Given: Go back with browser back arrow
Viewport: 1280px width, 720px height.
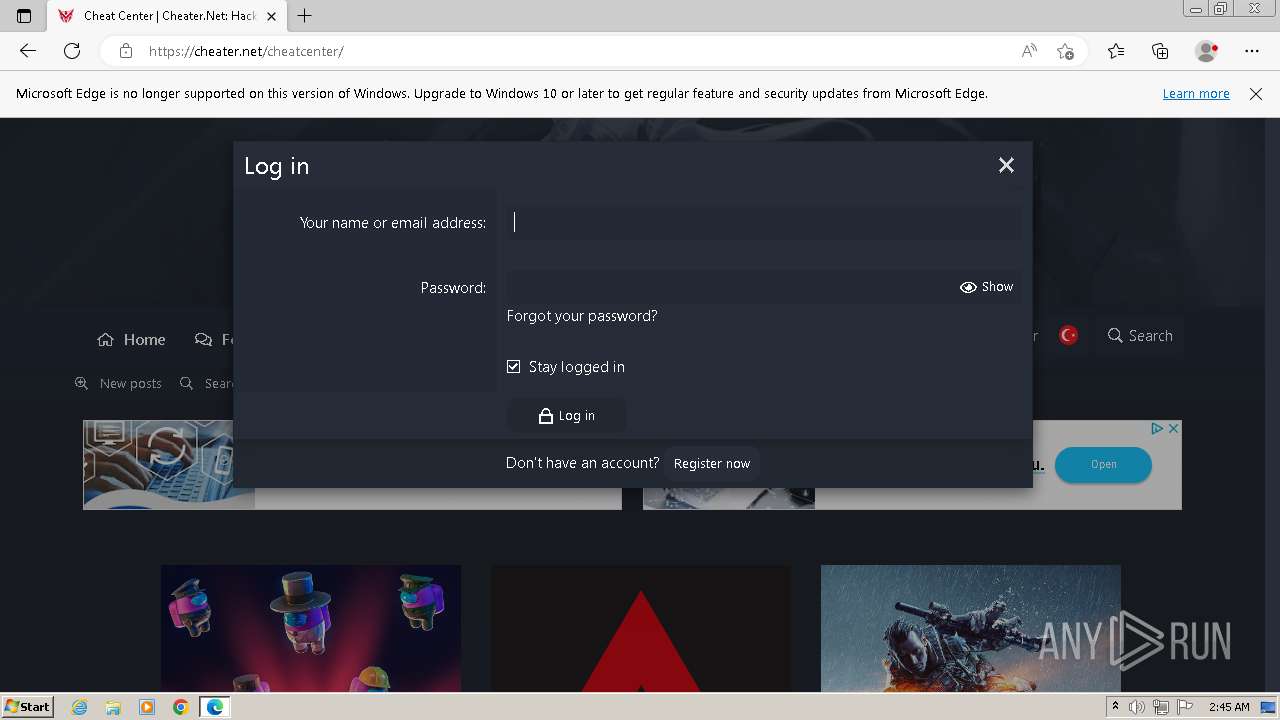Looking at the screenshot, I should (x=28, y=51).
